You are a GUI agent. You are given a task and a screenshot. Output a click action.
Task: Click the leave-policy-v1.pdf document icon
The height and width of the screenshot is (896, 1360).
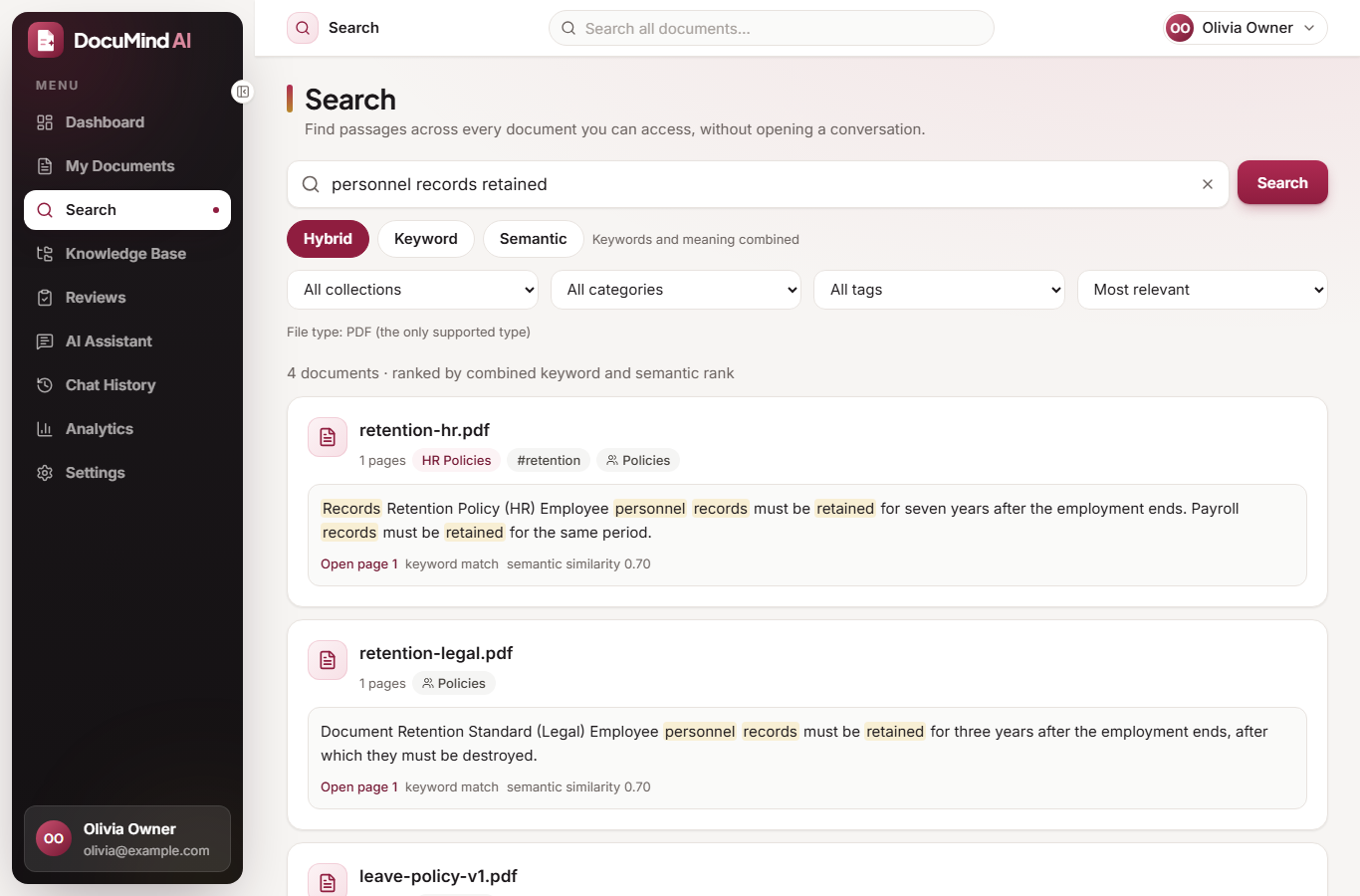pyautogui.click(x=328, y=880)
